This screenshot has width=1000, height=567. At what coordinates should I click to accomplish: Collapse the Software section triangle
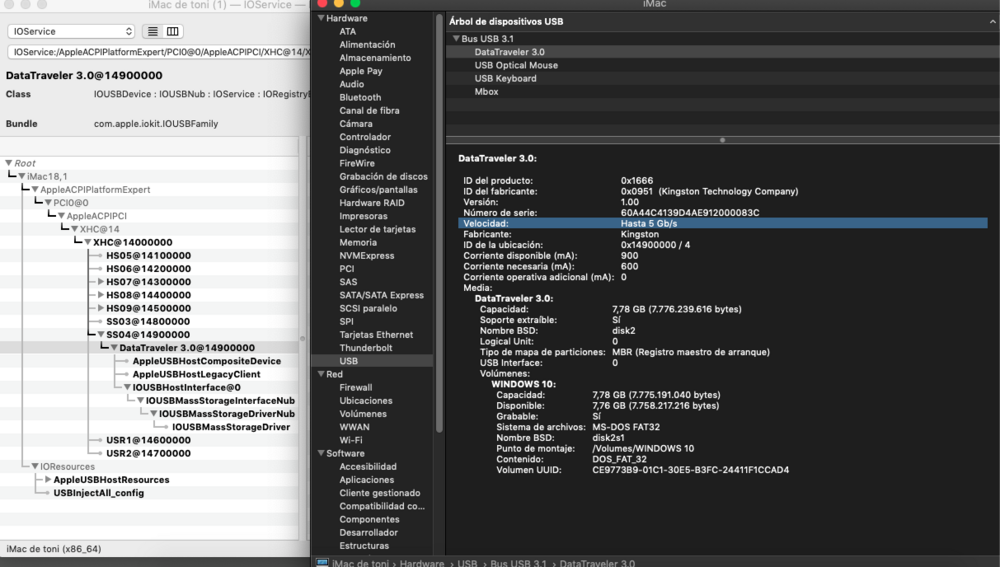click(x=321, y=453)
